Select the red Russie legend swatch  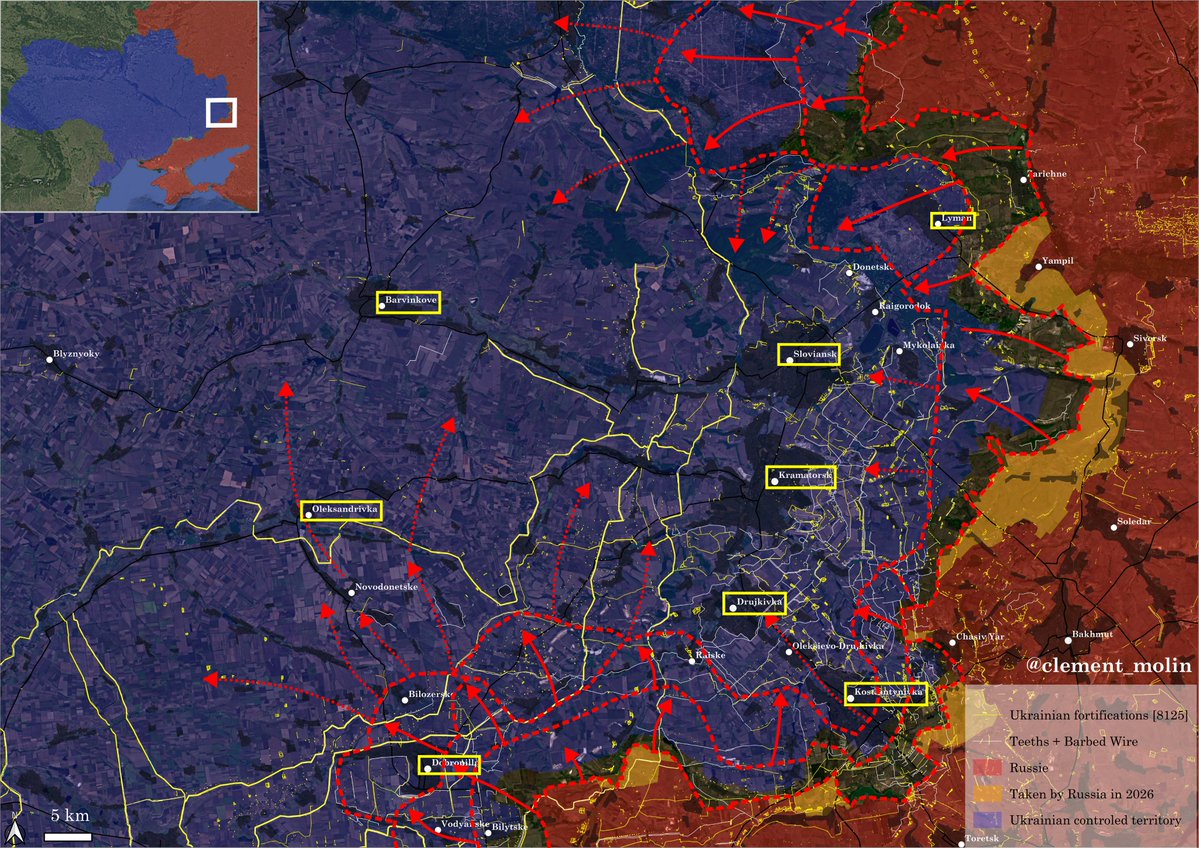tap(986, 768)
